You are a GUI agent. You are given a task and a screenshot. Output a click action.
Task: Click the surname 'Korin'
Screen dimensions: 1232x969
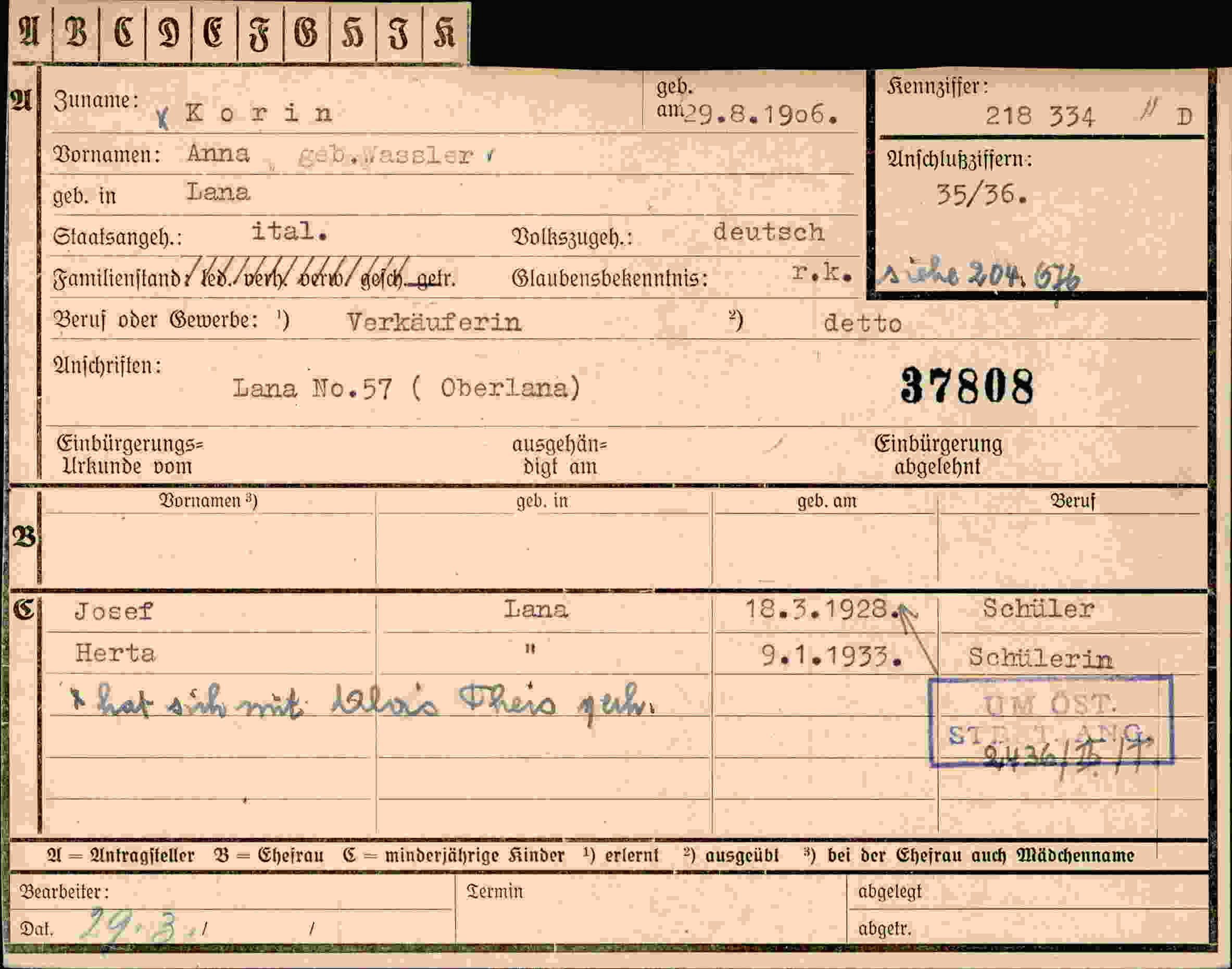coord(259,114)
